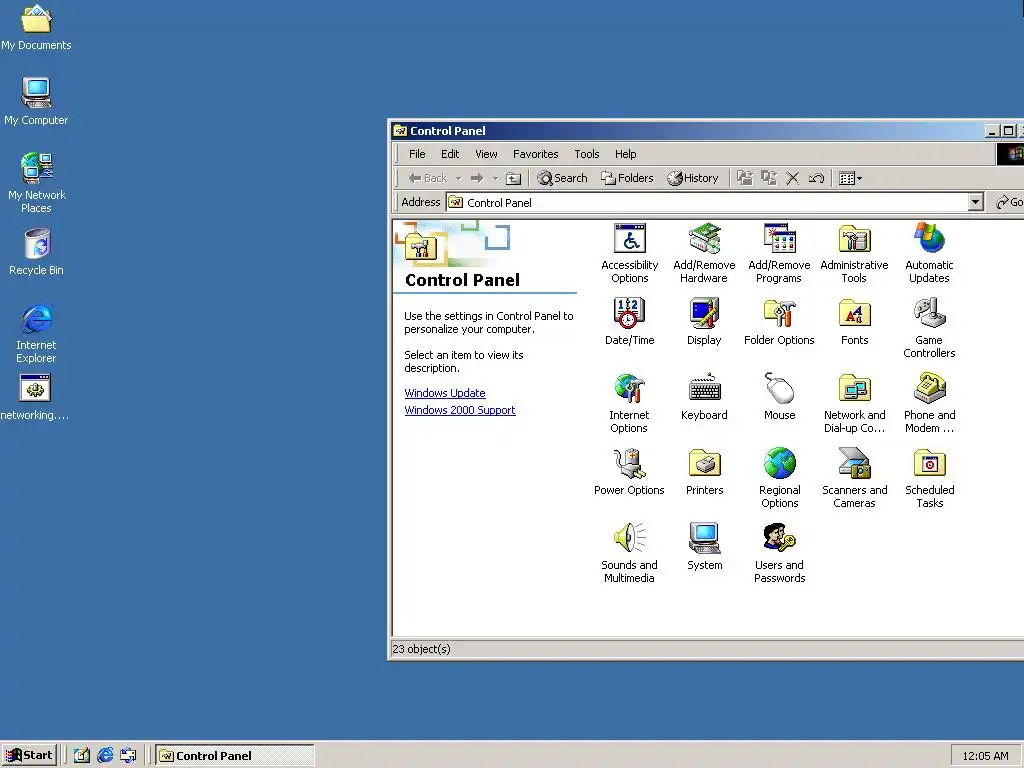
Task: Click the Forward arrow button
Action: click(477, 178)
